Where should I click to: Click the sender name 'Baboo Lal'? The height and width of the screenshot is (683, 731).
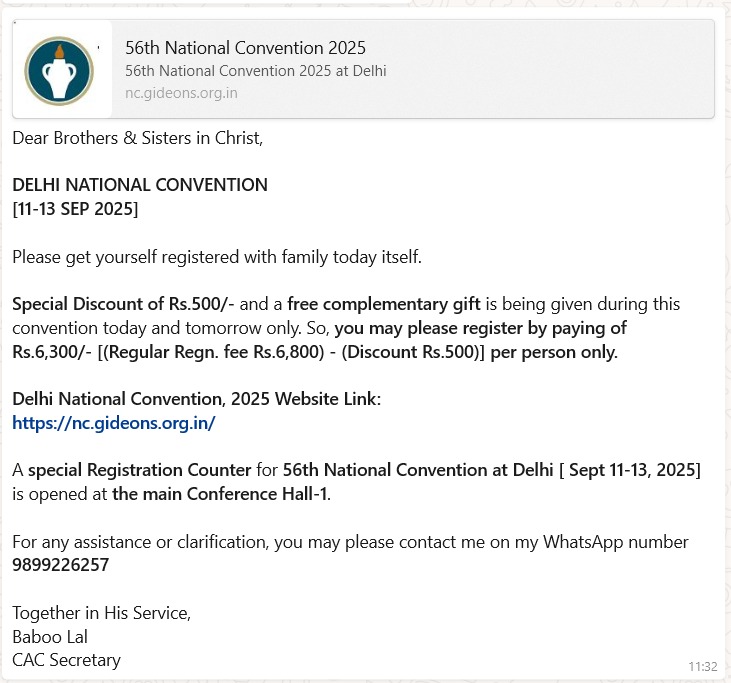50,636
